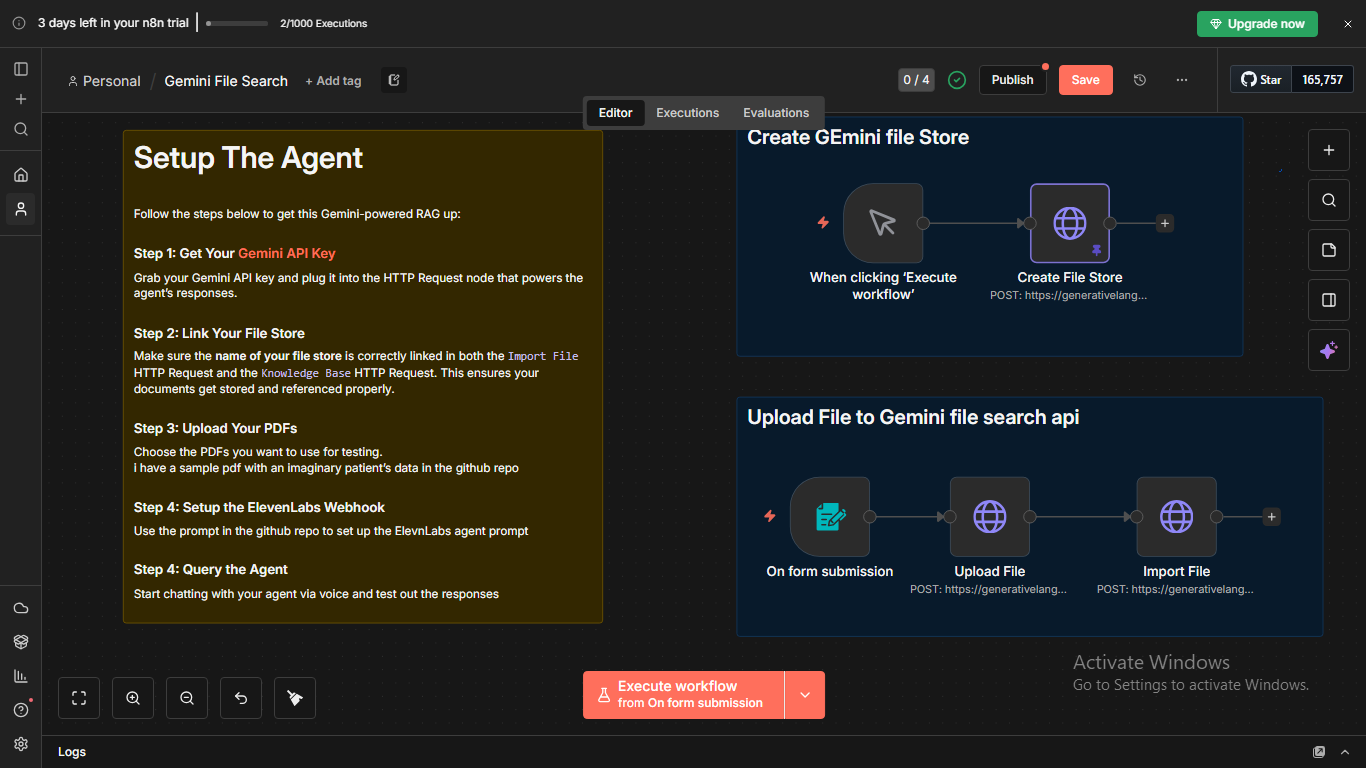
Task: Click the trial info icon
Action: 19,23
